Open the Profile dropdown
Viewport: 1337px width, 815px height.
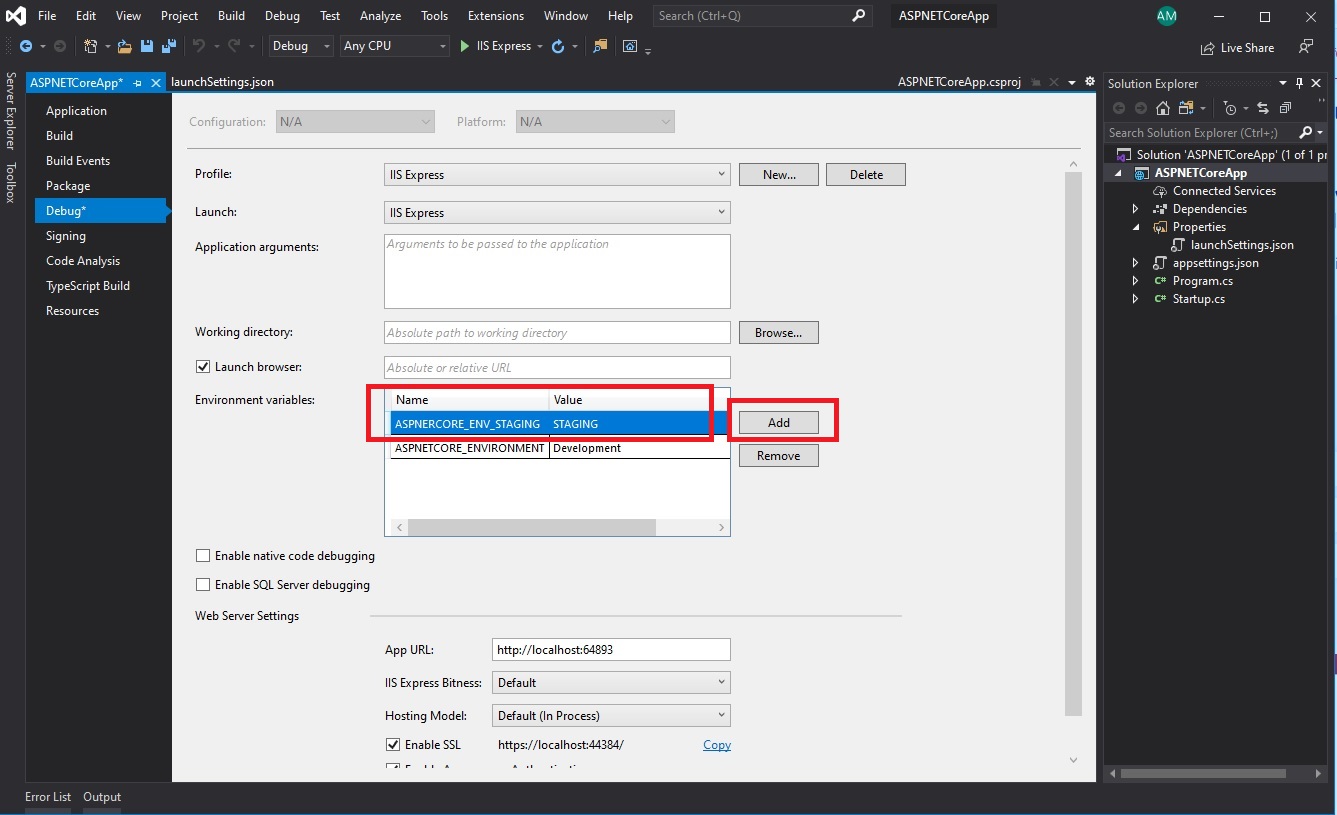click(x=557, y=174)
